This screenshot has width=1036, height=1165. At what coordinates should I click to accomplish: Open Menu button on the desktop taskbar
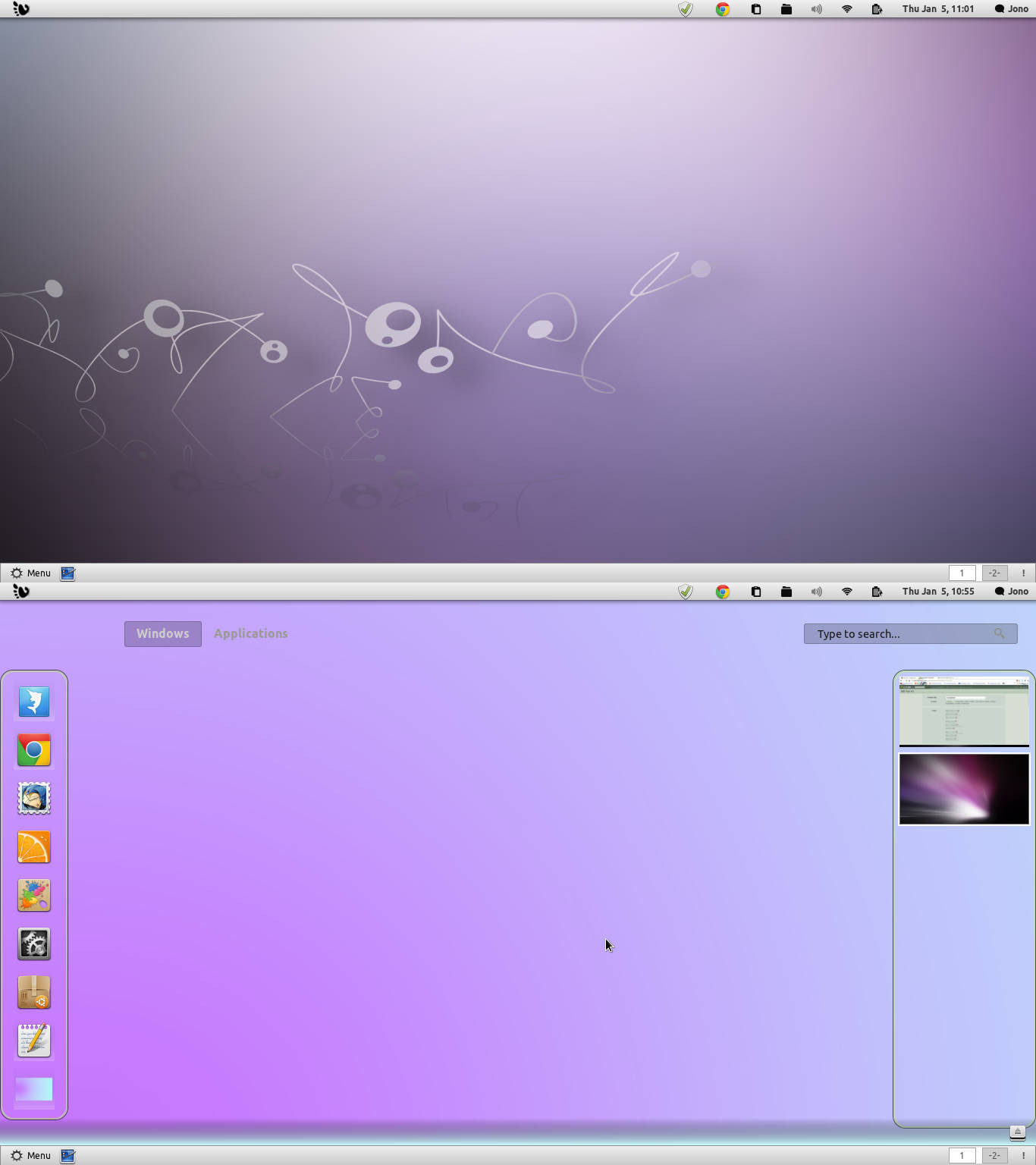(30, 573)
